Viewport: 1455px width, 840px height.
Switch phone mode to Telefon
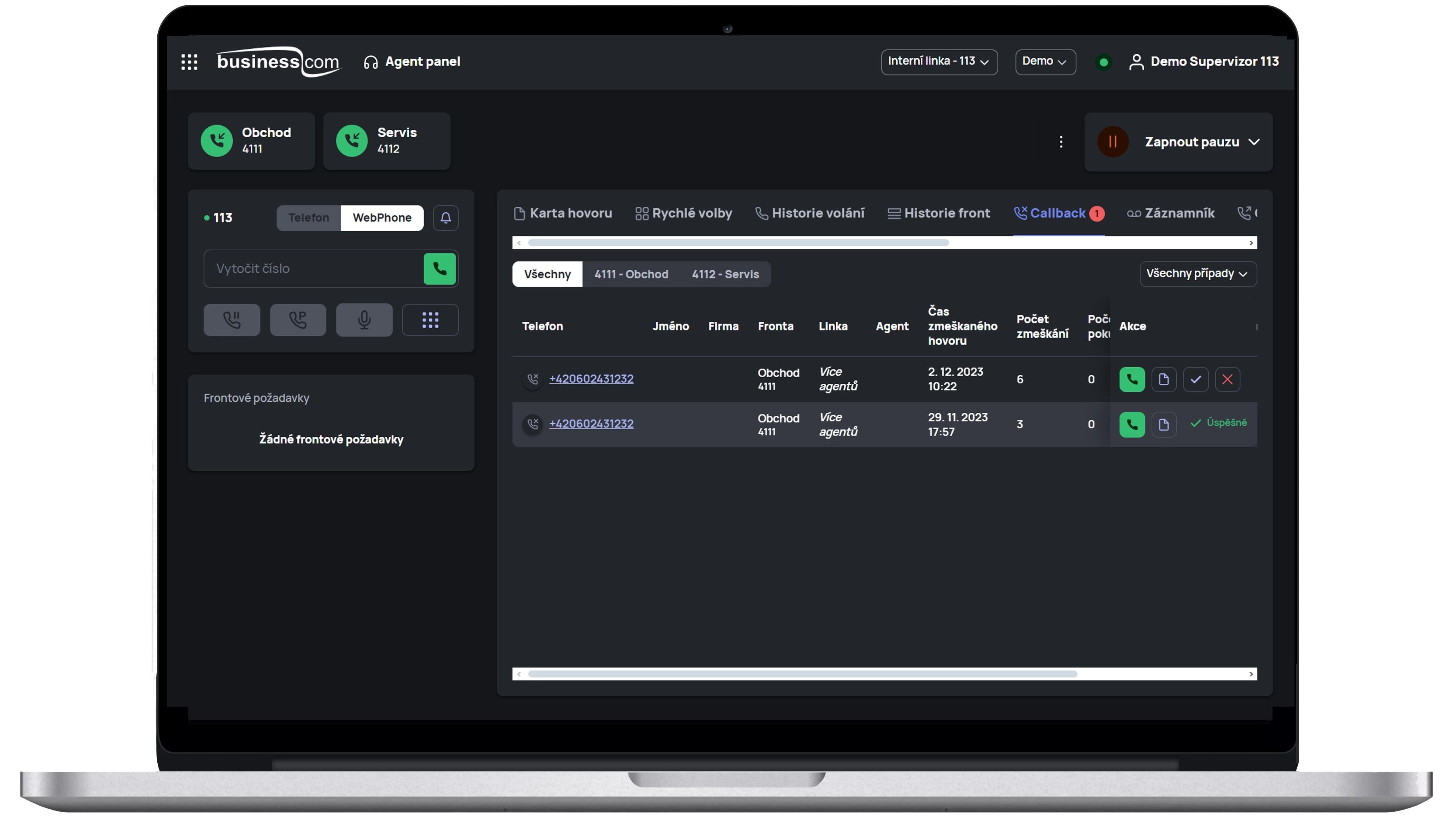[309, 218]
